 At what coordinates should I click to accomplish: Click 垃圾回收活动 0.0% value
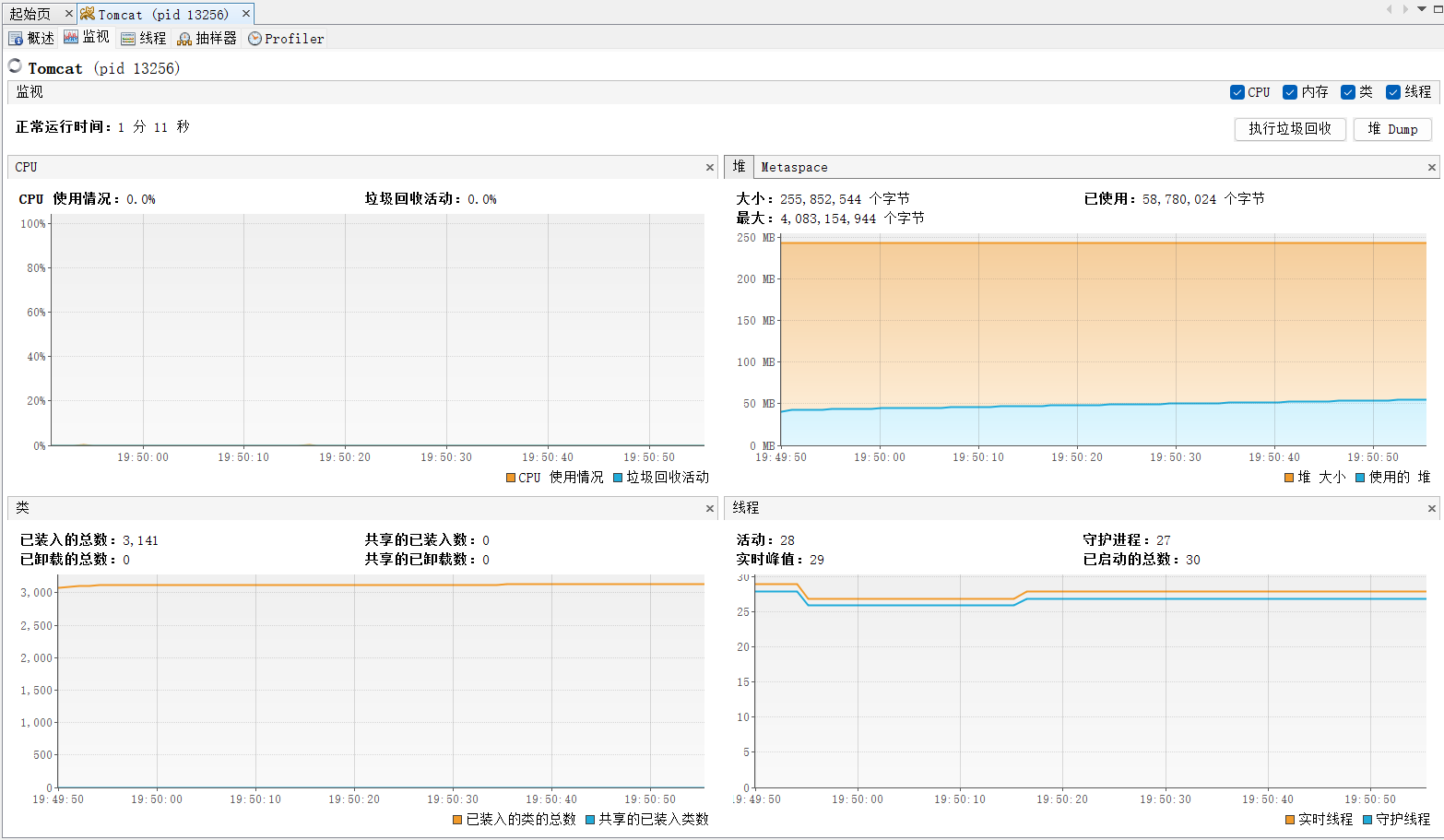click(x=482, y=199)
